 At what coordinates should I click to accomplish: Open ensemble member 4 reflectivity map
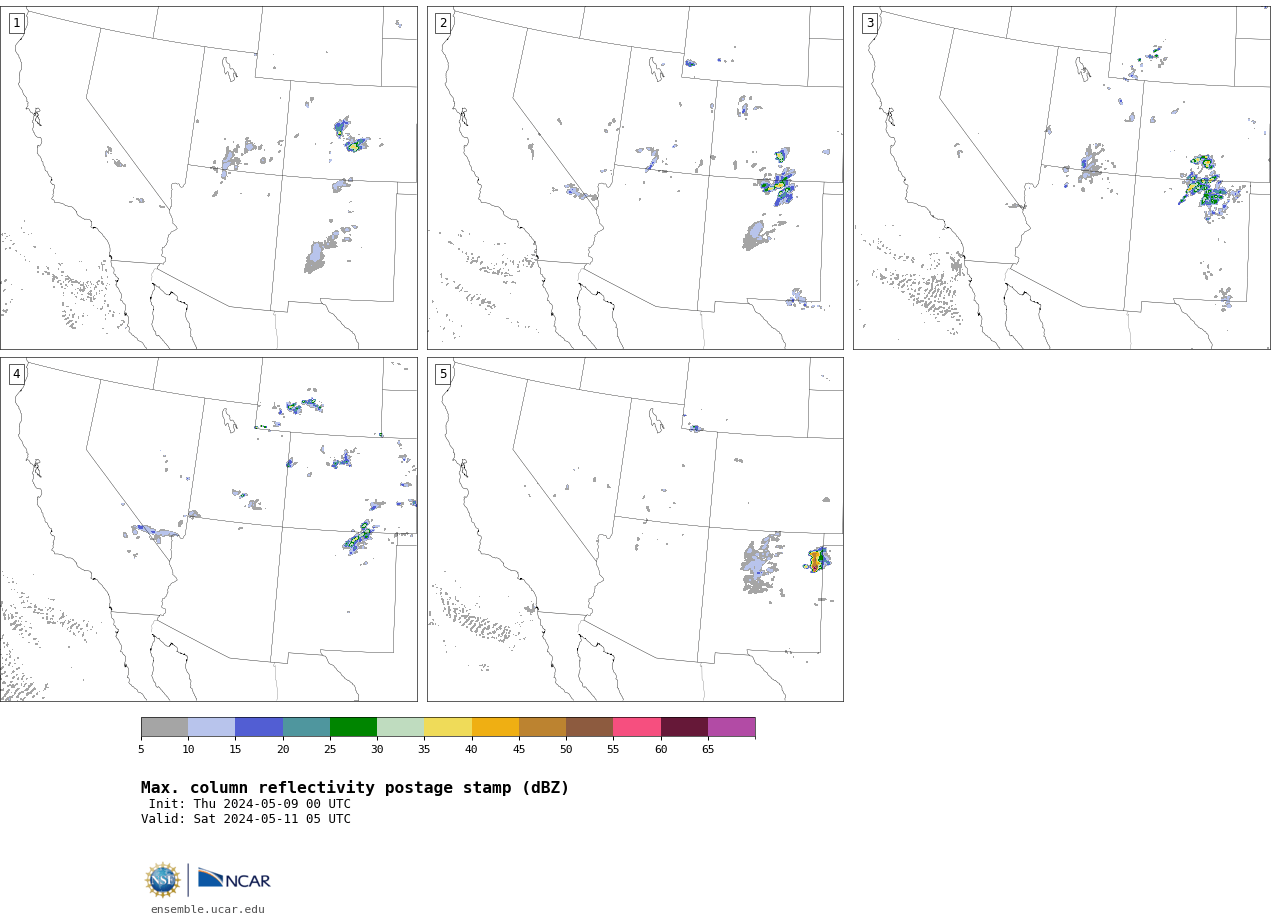[x=209, y=530]
